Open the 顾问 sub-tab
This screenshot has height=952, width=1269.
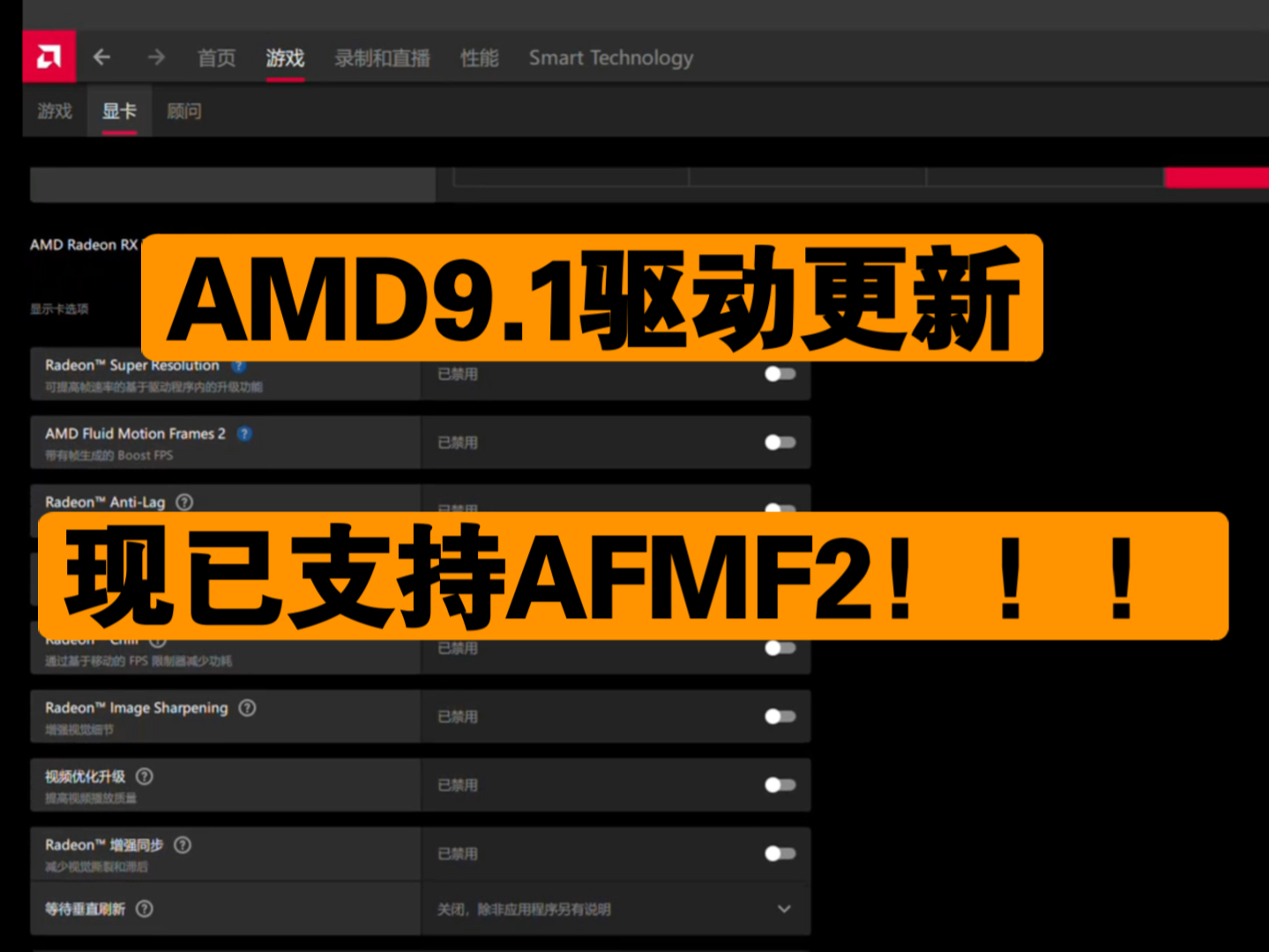(x=183, y=111)
